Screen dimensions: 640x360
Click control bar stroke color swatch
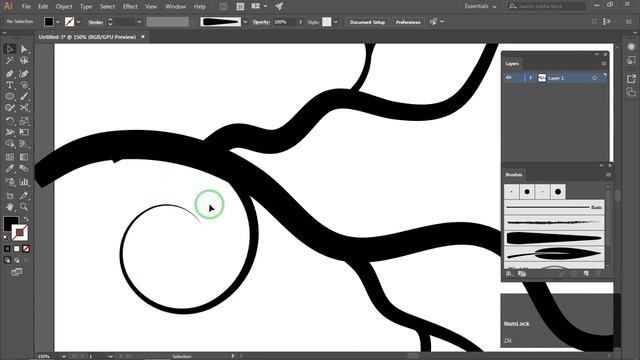tap(70, 22)
